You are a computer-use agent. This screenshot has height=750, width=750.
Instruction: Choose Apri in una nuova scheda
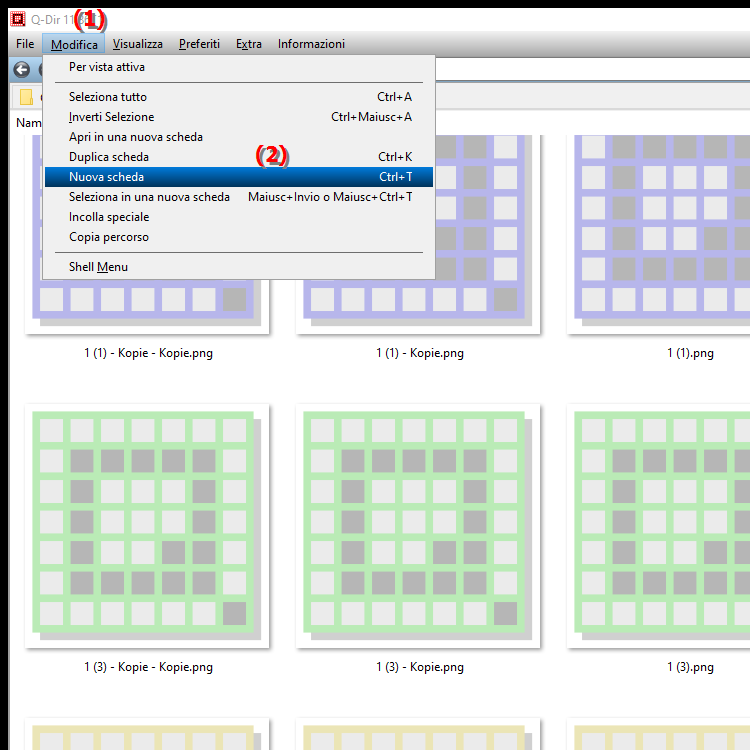(239, 137)
